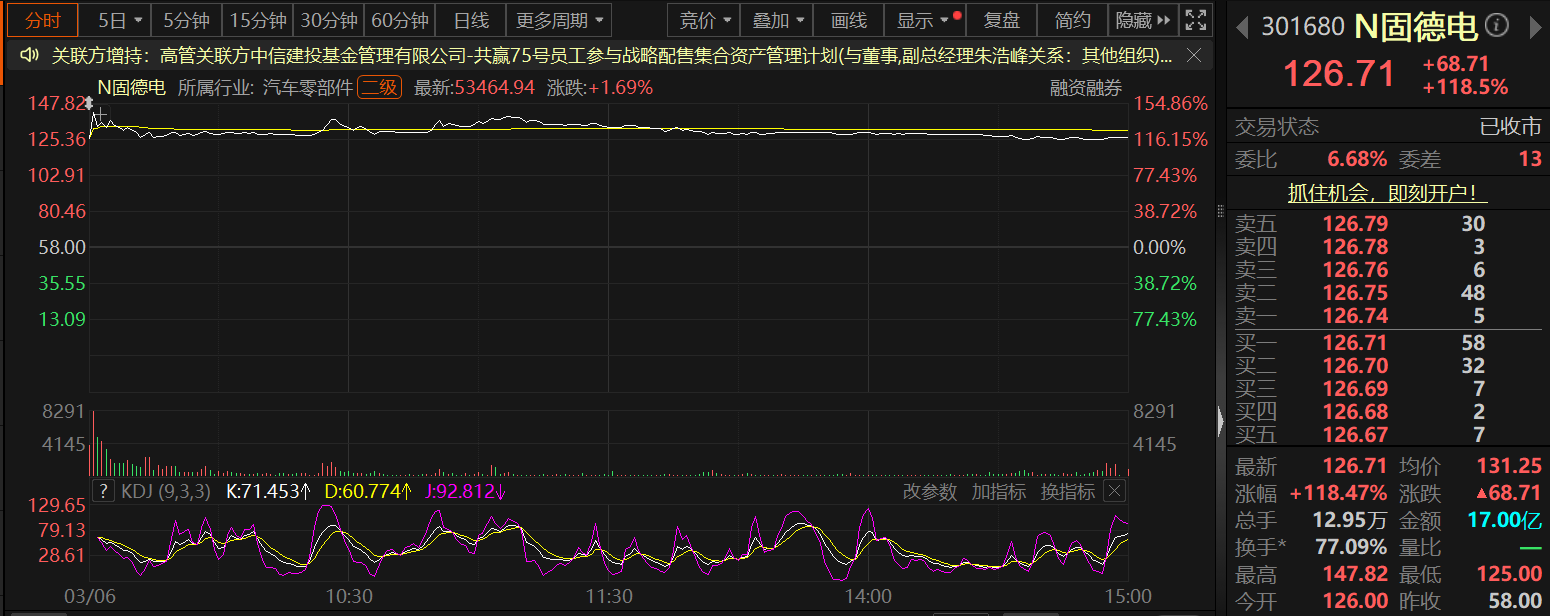
Task: Switch to the 日线 daily chart tab
Action: 471,20
